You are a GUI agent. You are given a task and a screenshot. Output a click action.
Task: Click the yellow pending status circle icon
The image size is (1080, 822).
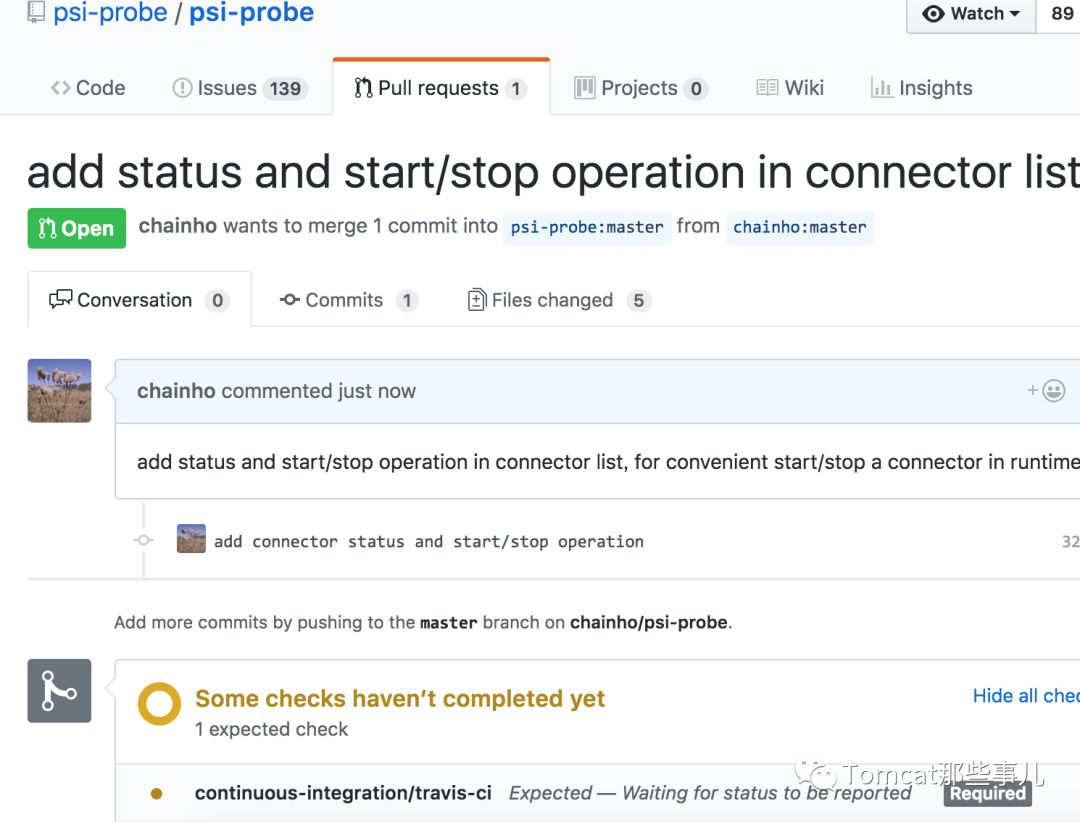point(159,703)
